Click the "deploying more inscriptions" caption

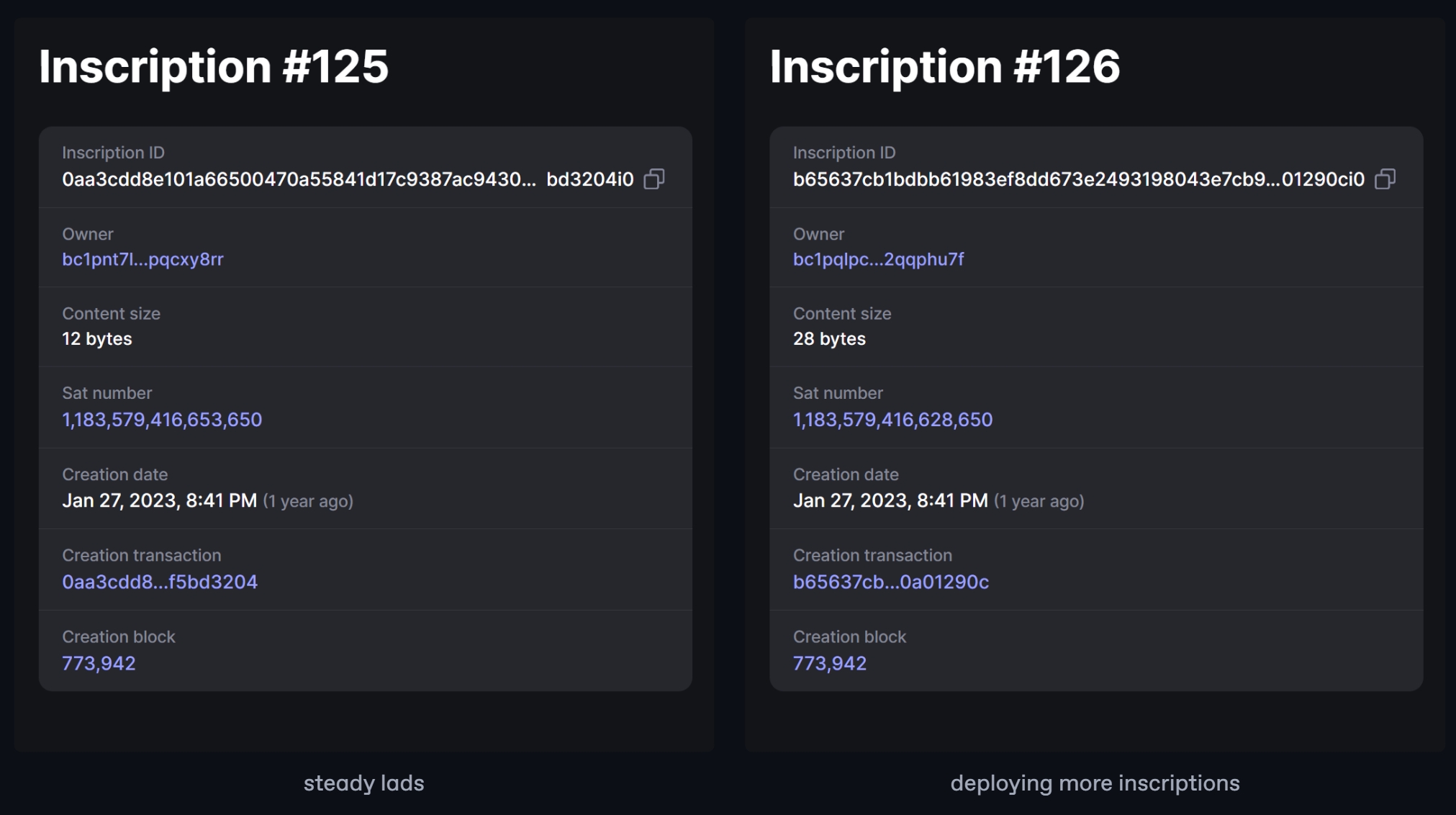[x=1095, y=783]
